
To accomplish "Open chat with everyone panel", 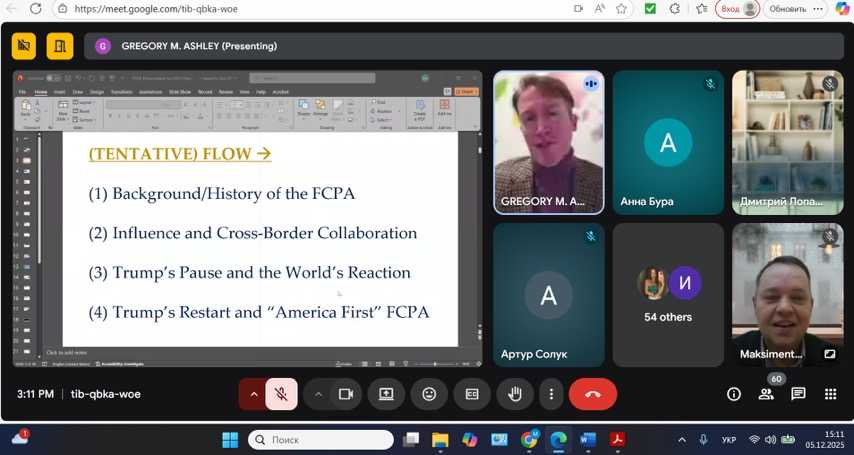I will click(x=798, y=394).
